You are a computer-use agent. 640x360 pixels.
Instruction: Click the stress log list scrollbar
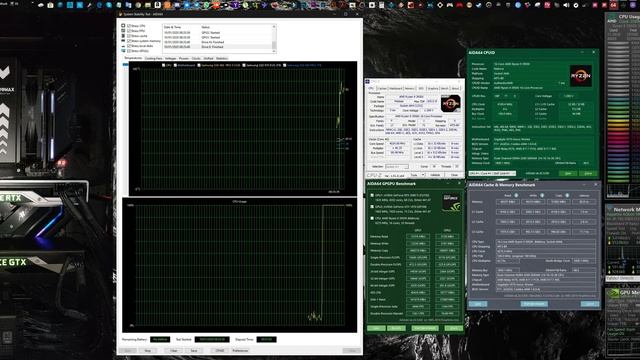(x=274, y=38)
